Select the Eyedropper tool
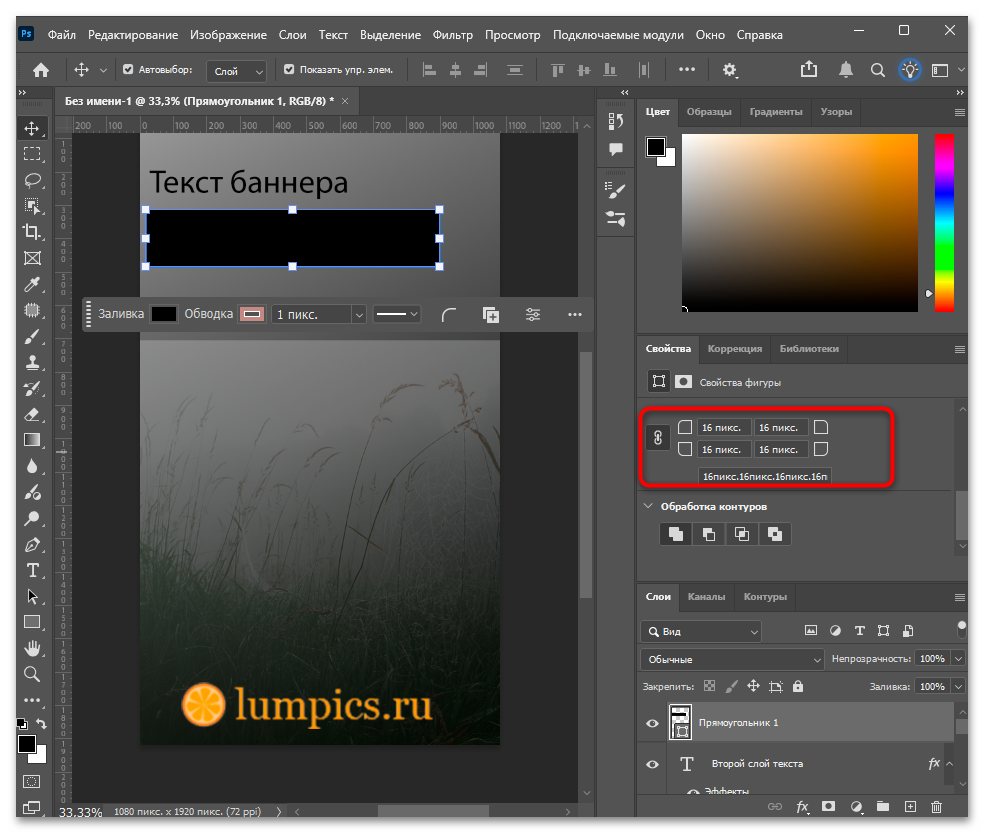Screen dimensions: 984x833 (32, 284)
